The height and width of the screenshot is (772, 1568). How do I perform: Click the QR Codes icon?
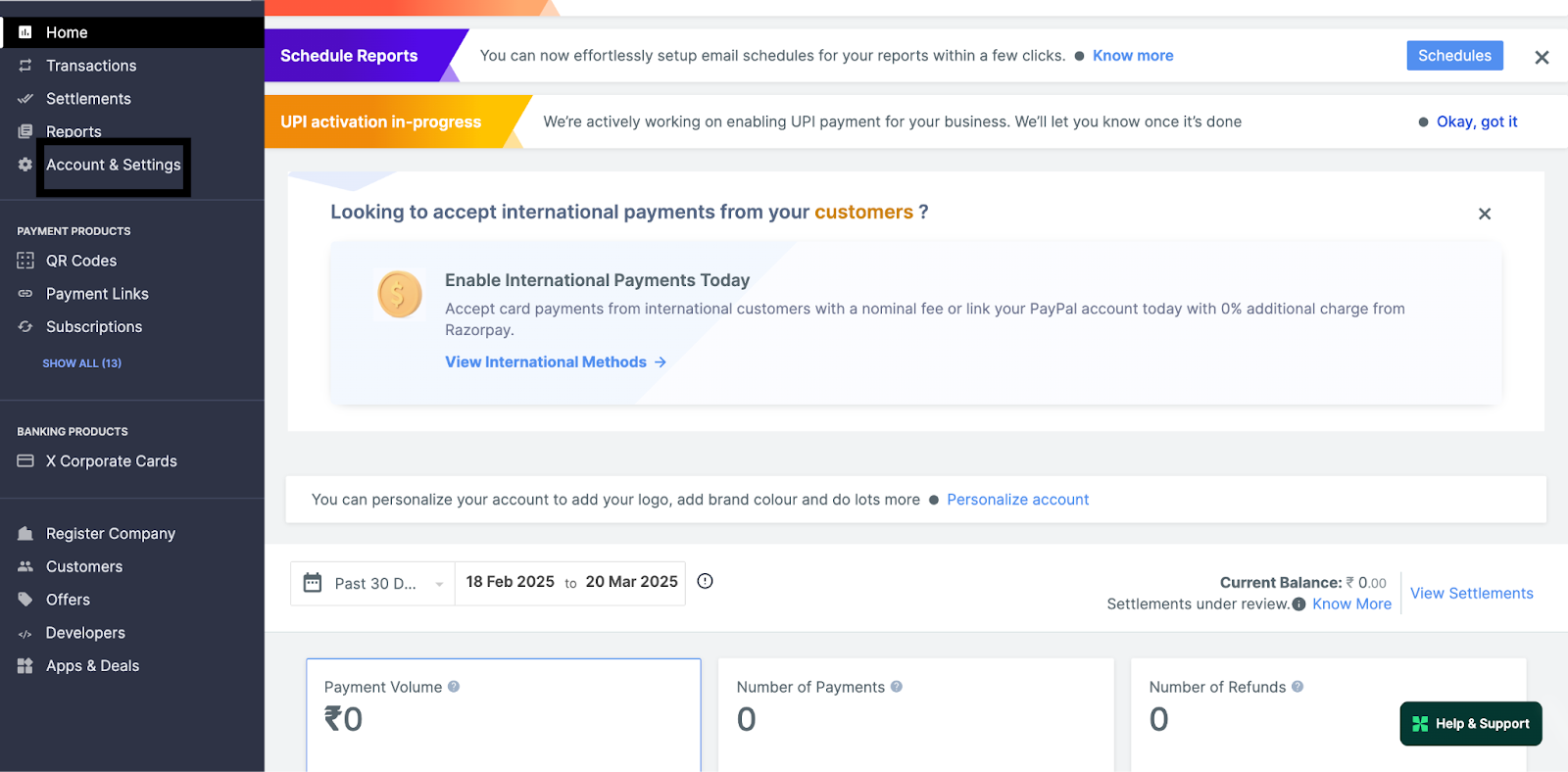(x=25, y=261)
